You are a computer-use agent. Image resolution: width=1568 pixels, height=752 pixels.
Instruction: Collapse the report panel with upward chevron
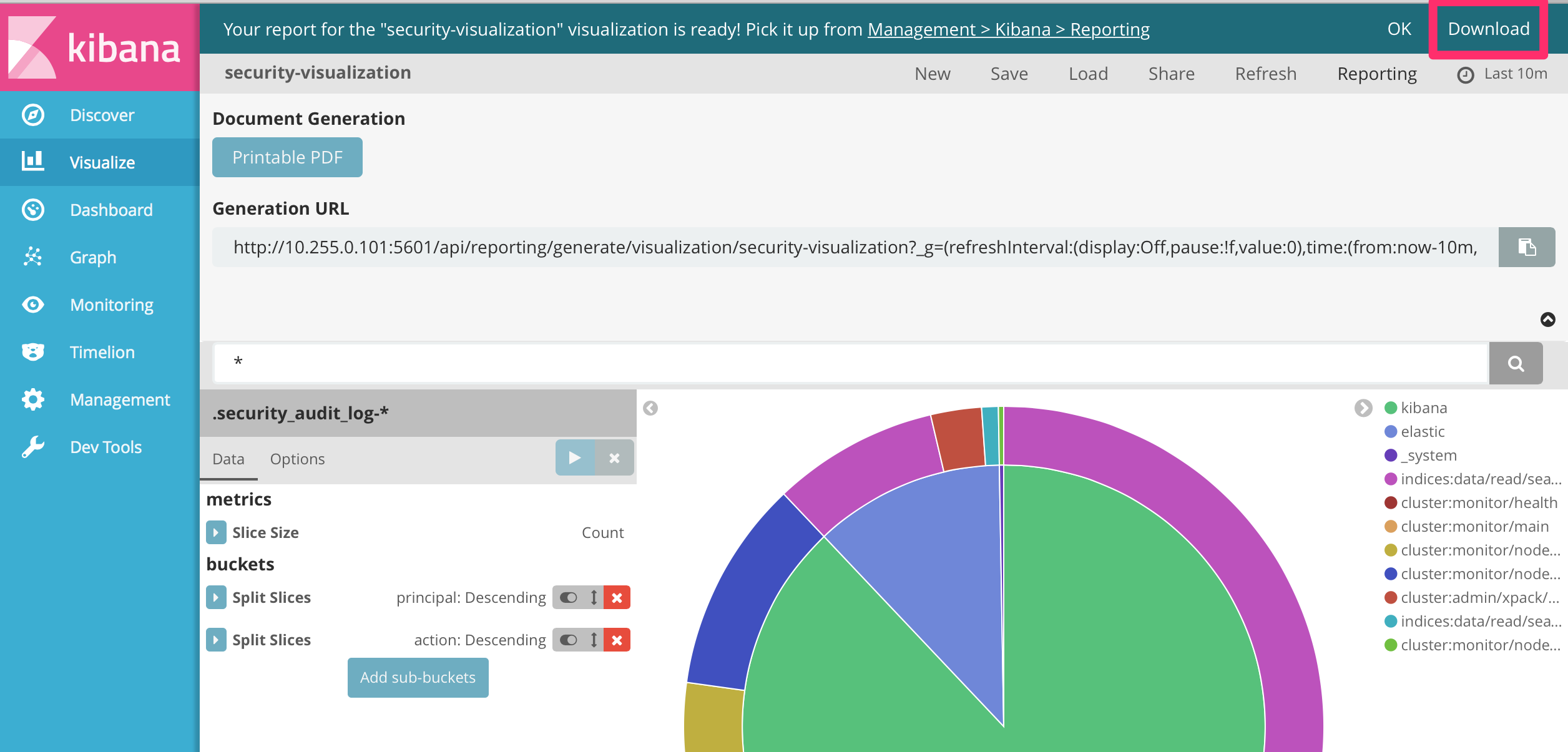[1549, 320]
